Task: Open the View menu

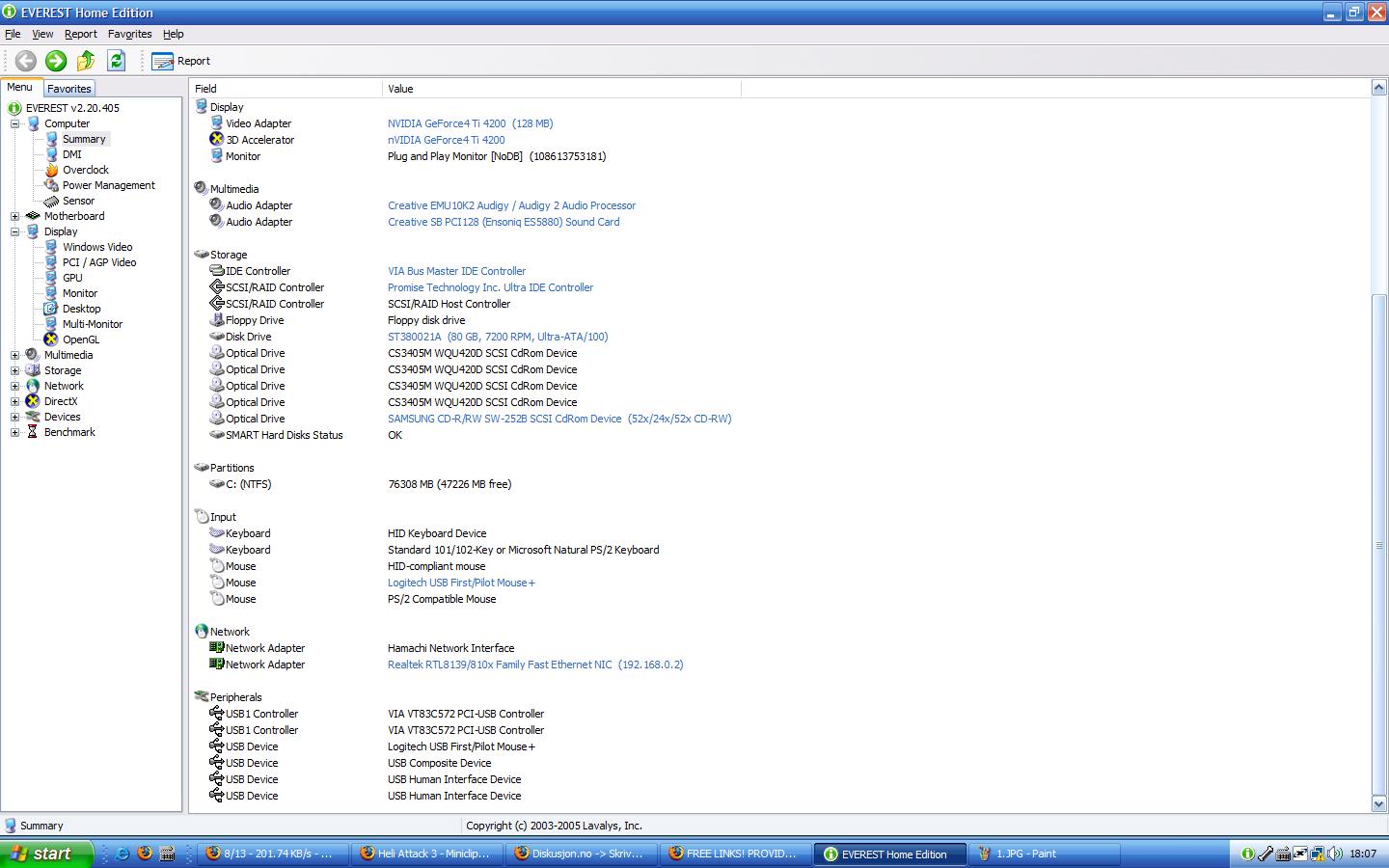Action: tap(42, 34)
